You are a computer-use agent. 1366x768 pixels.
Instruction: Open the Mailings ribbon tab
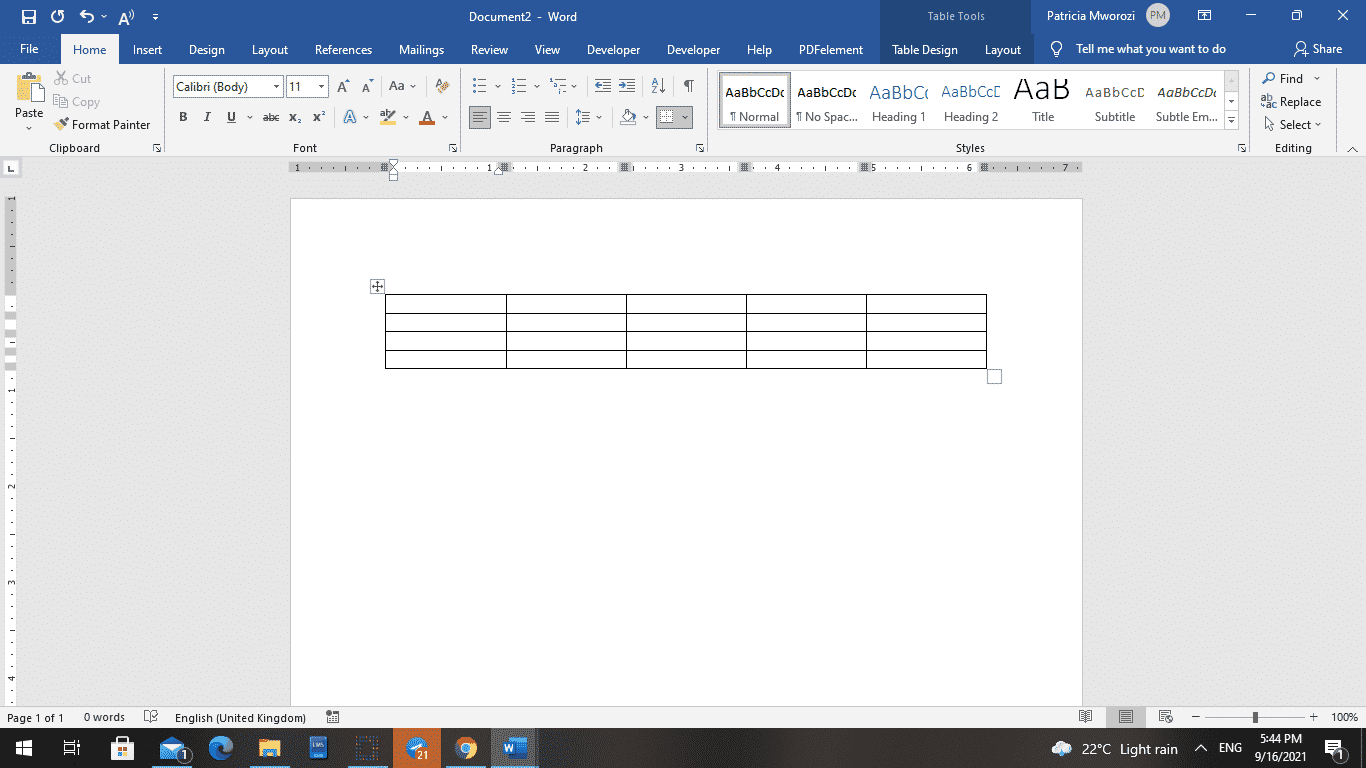tap(421, 48)
